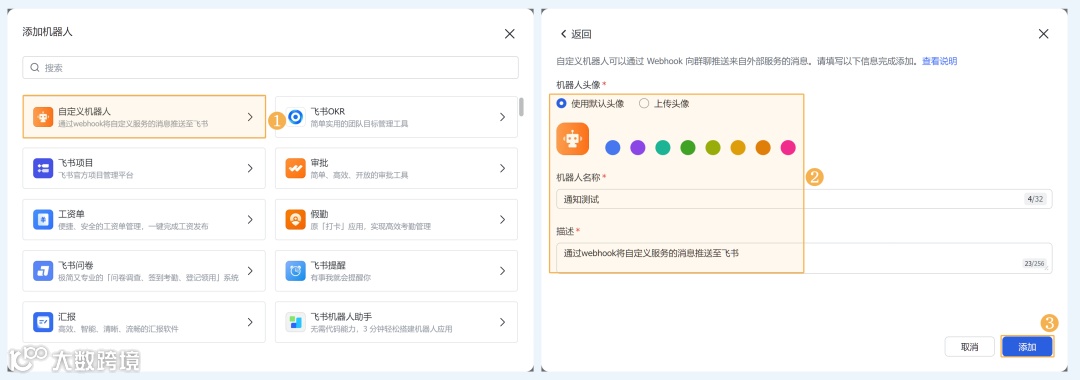Expand 自定义机器人 chevron
Screen dimensions: 1080x380
[x=250, y=117]
